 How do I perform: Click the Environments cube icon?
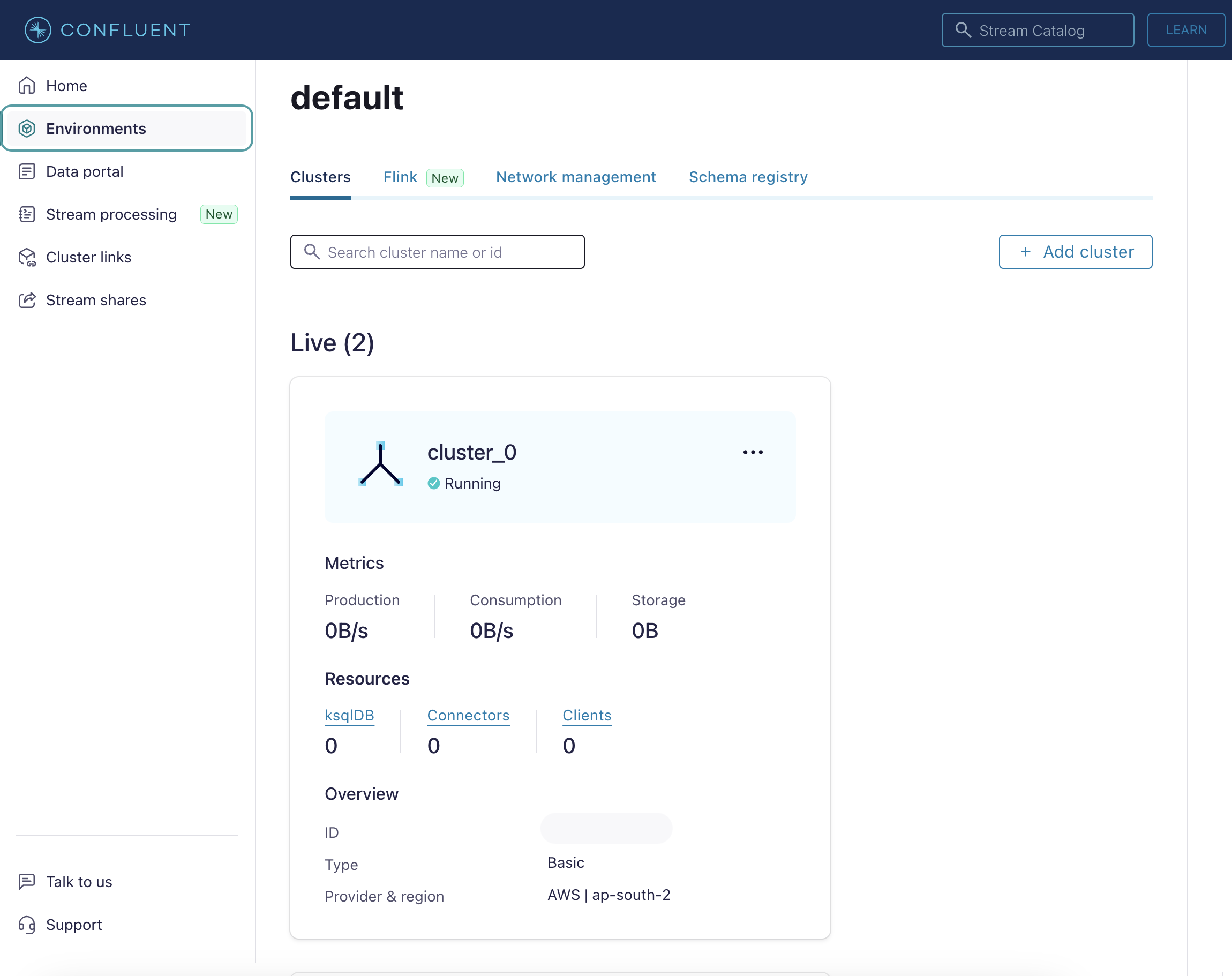pyautogui.click(x=27, y=129)
